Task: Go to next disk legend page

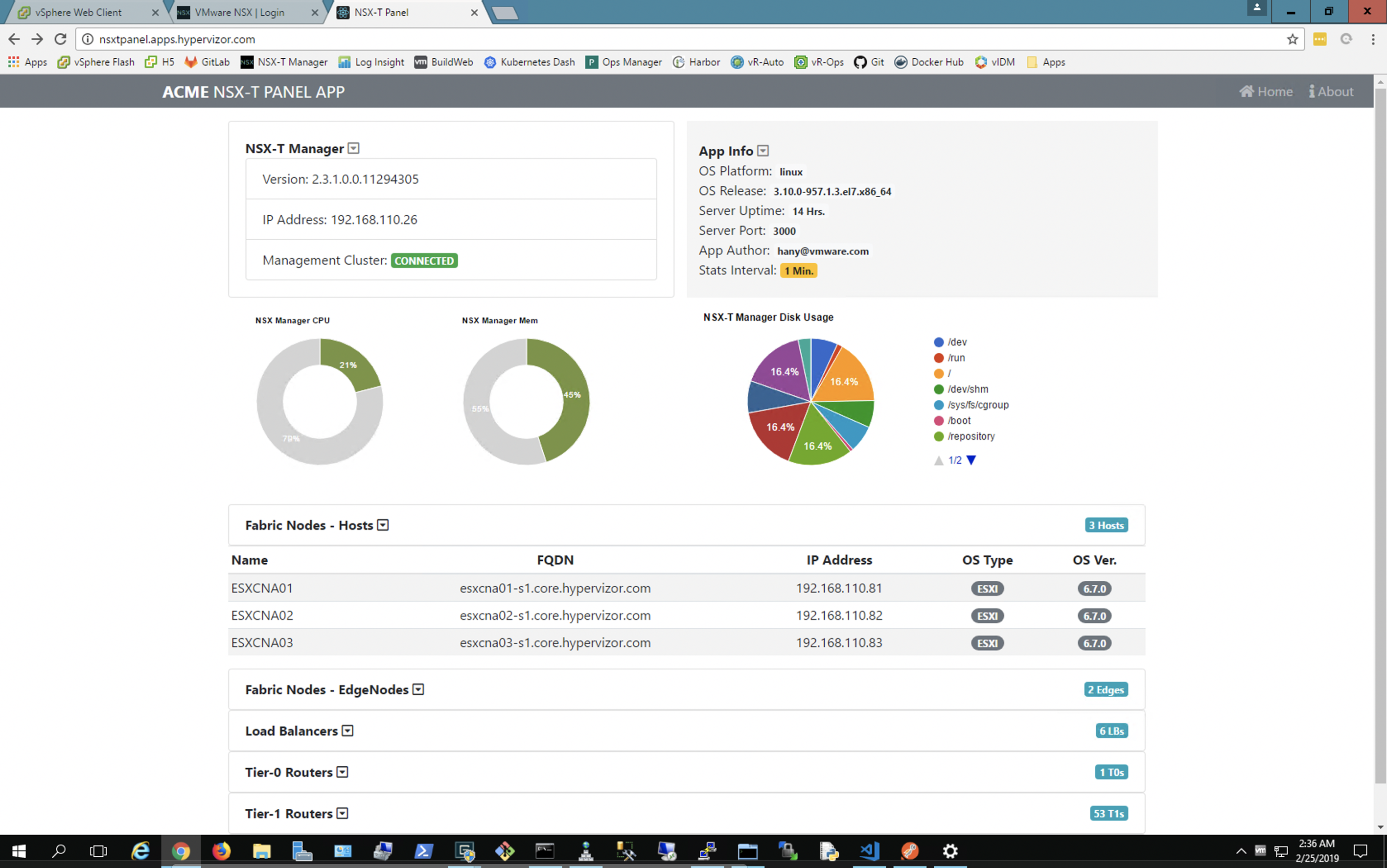Action: click(971, 460)
